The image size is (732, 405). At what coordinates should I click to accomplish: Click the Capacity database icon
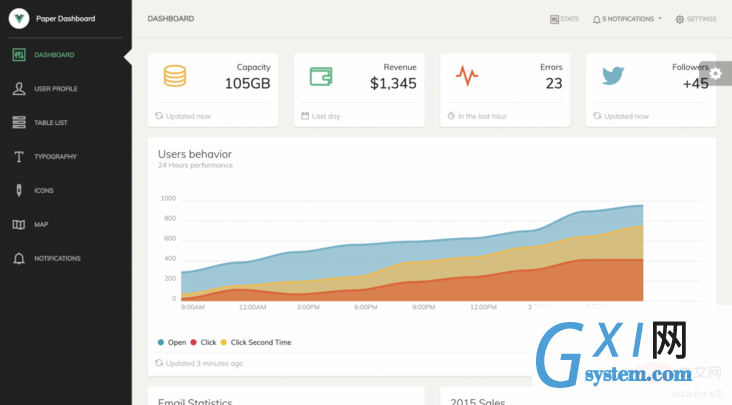coord(175,76)
